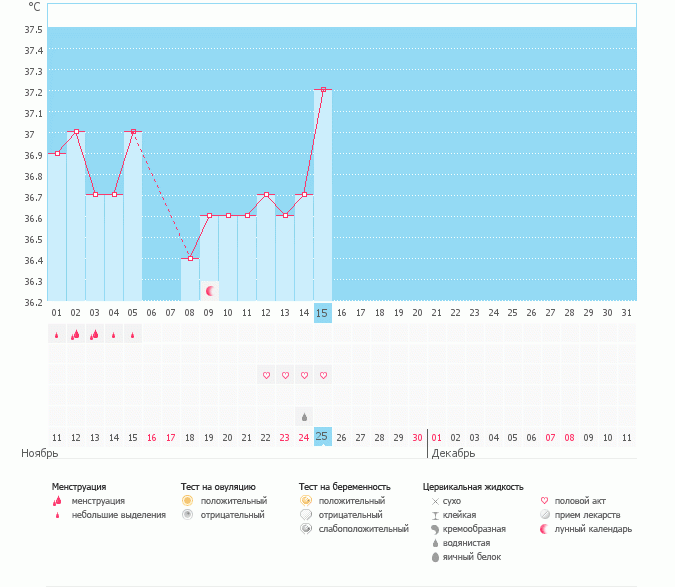Click red calendar date 30 November

tap(417, 438)
